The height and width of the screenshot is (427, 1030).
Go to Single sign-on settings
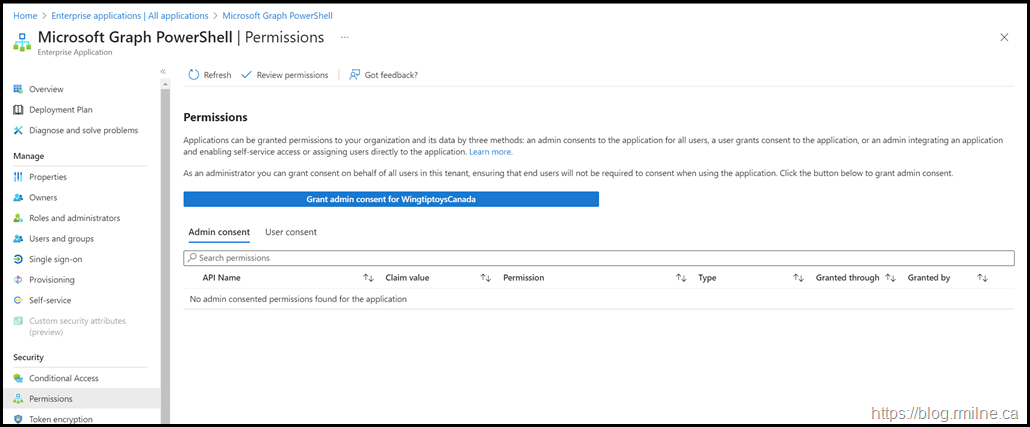pyautogui.click(x=57, y=259)
